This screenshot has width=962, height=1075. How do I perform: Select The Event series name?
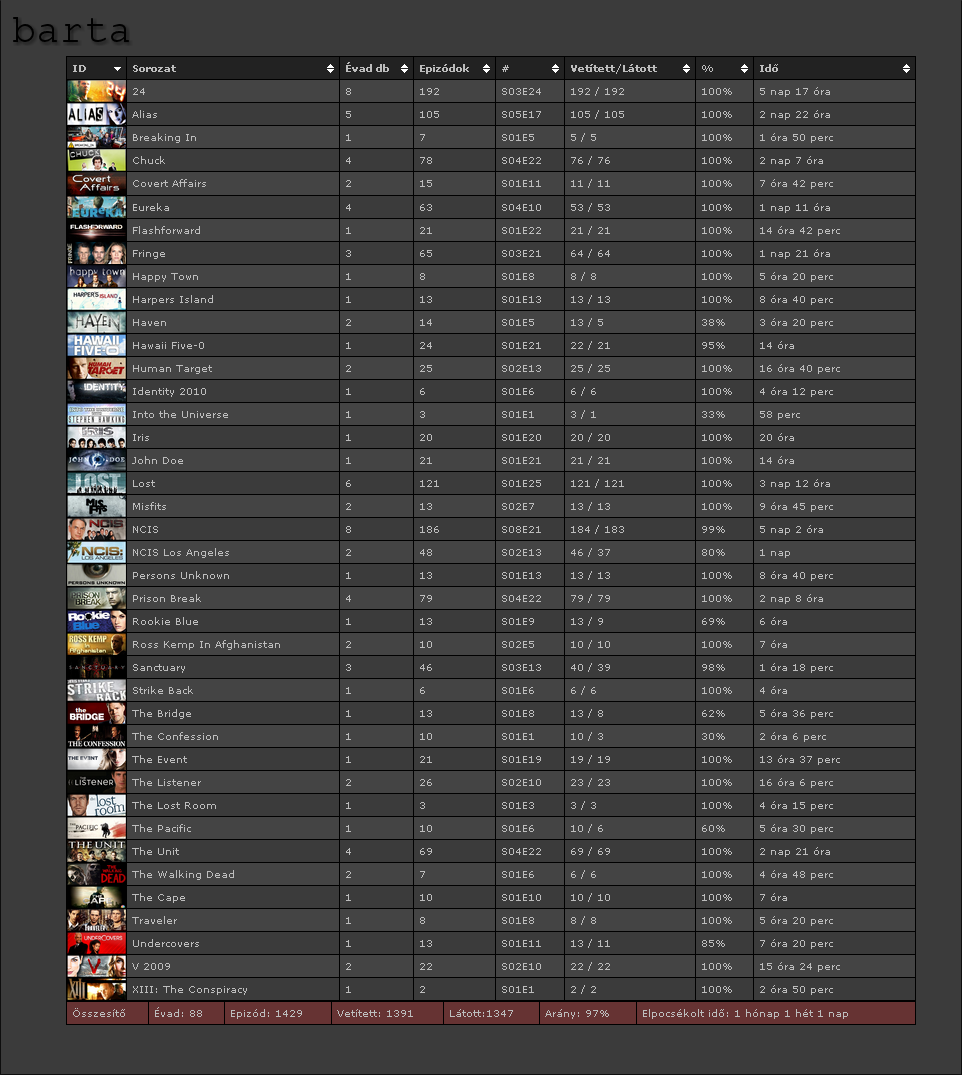pyautogui.click(x=160, y=760)
